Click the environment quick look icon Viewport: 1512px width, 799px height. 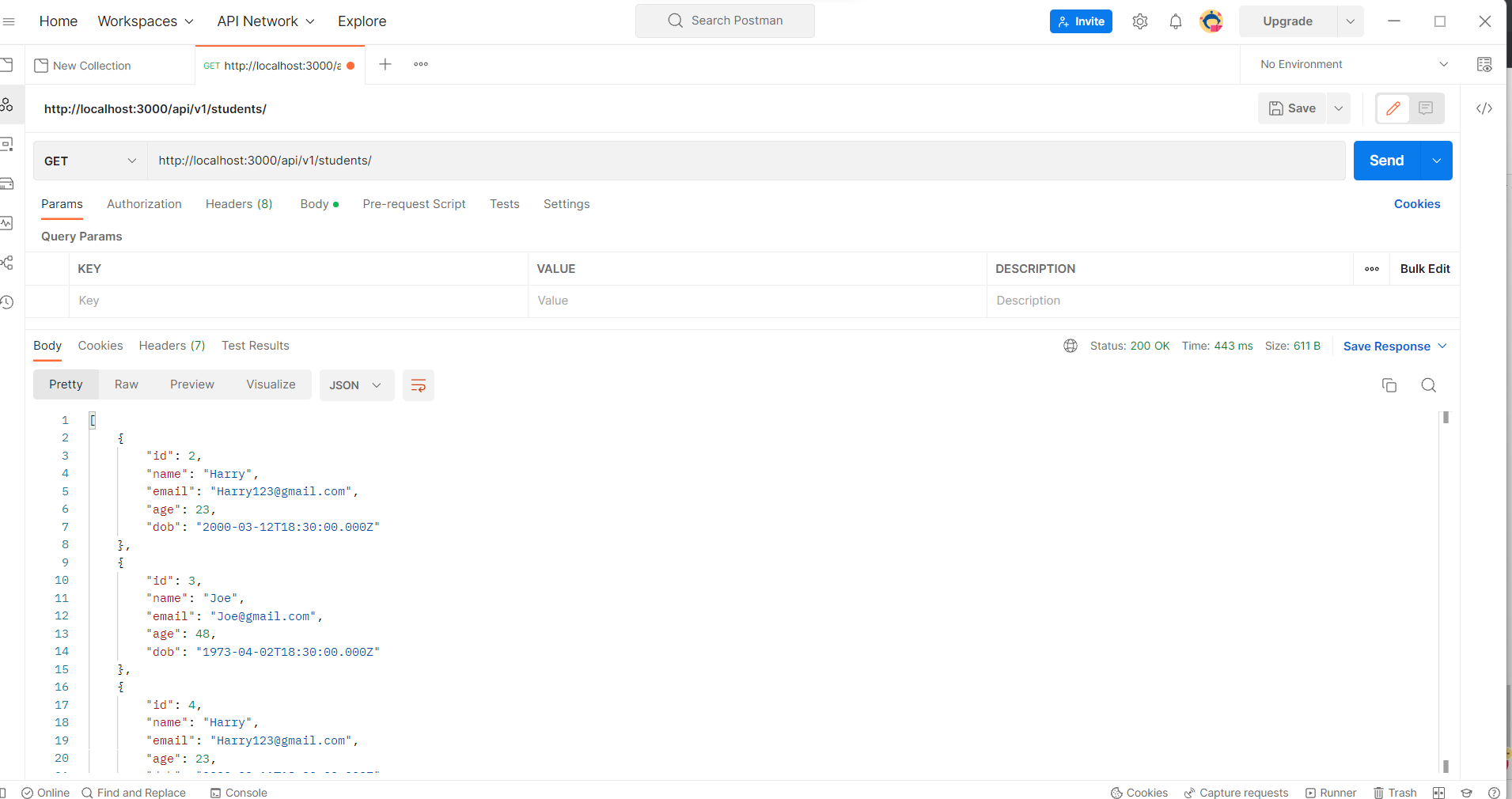1484,65
